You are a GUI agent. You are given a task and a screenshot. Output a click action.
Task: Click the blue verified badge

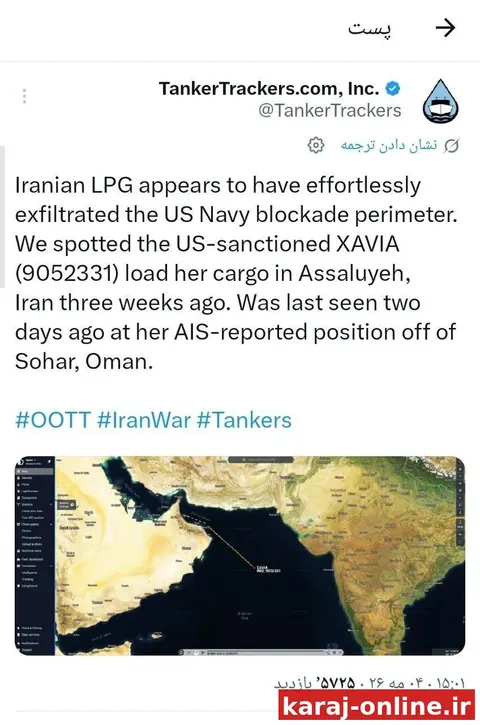(393, 88)
